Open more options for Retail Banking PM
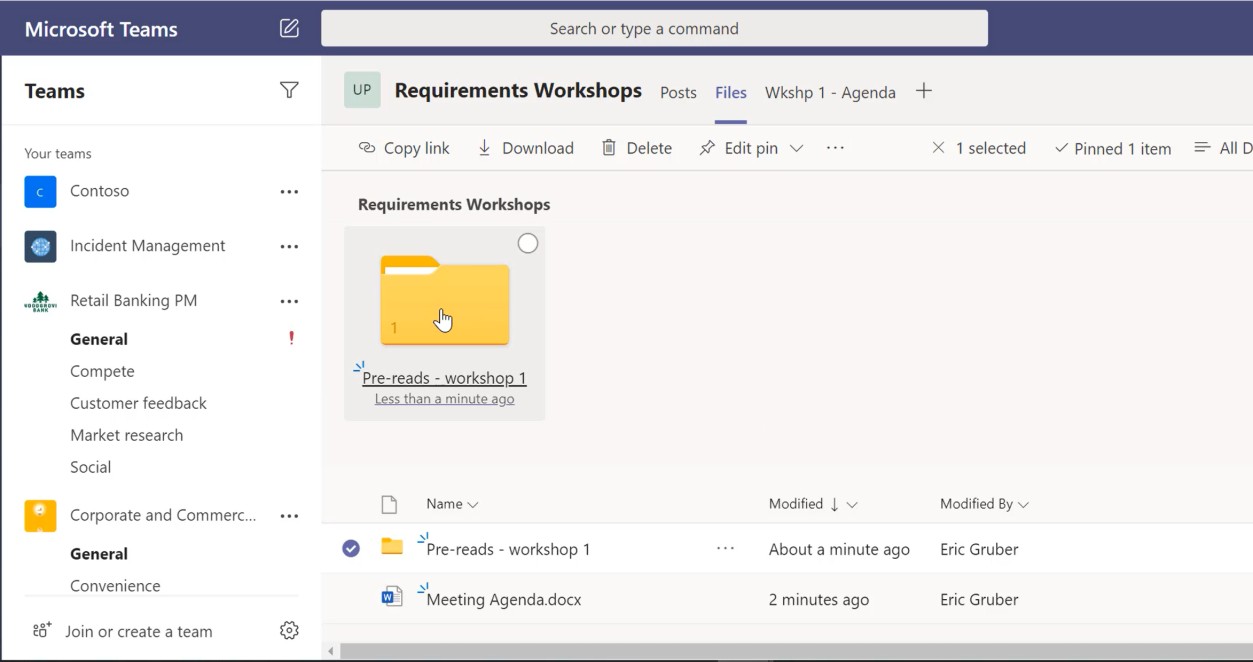This screenshot has width=1253, height=662. pos(289,301)
